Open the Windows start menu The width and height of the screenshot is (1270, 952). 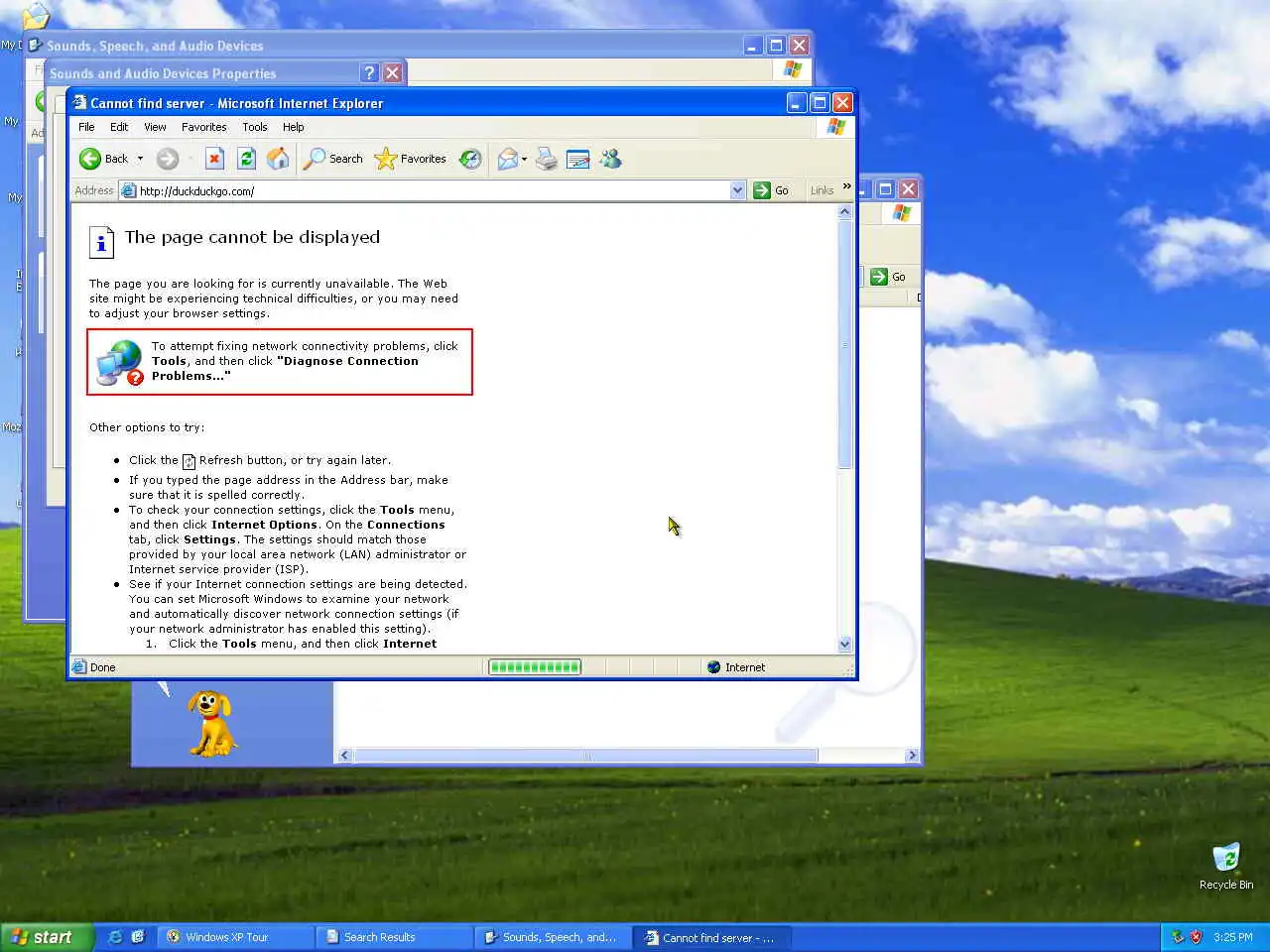(x=47, y=937)
